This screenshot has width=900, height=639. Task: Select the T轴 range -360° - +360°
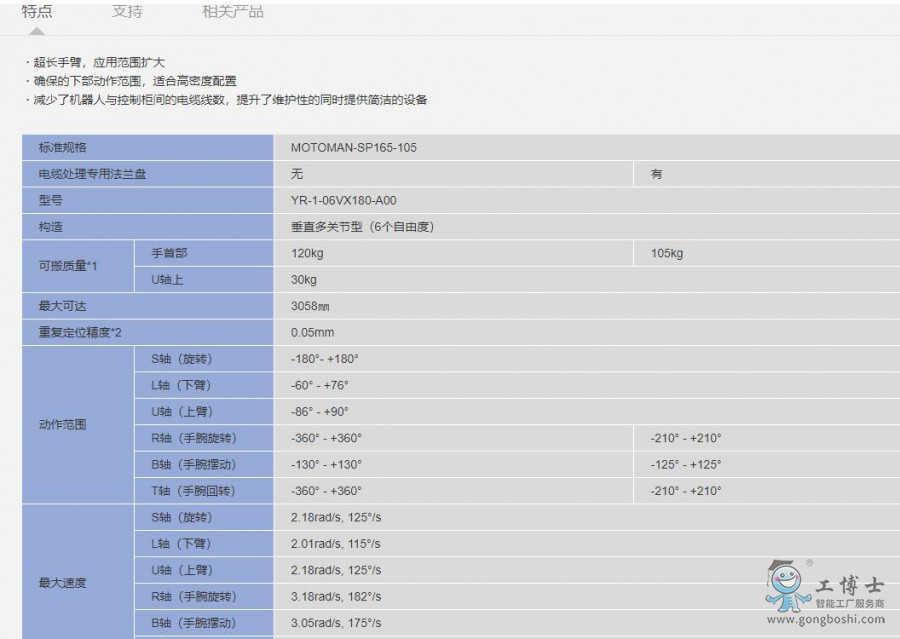(327, 491)
